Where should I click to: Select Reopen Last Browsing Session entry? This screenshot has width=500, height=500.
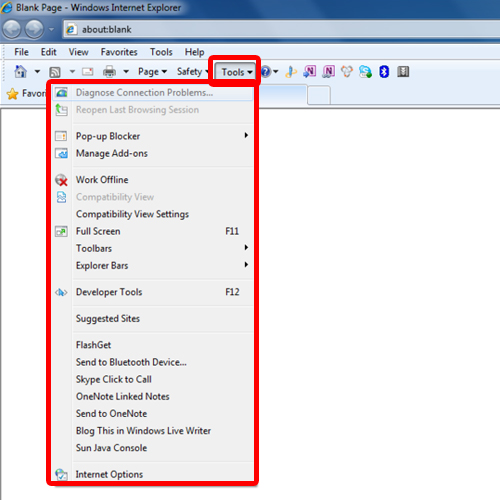pos(153,110)
